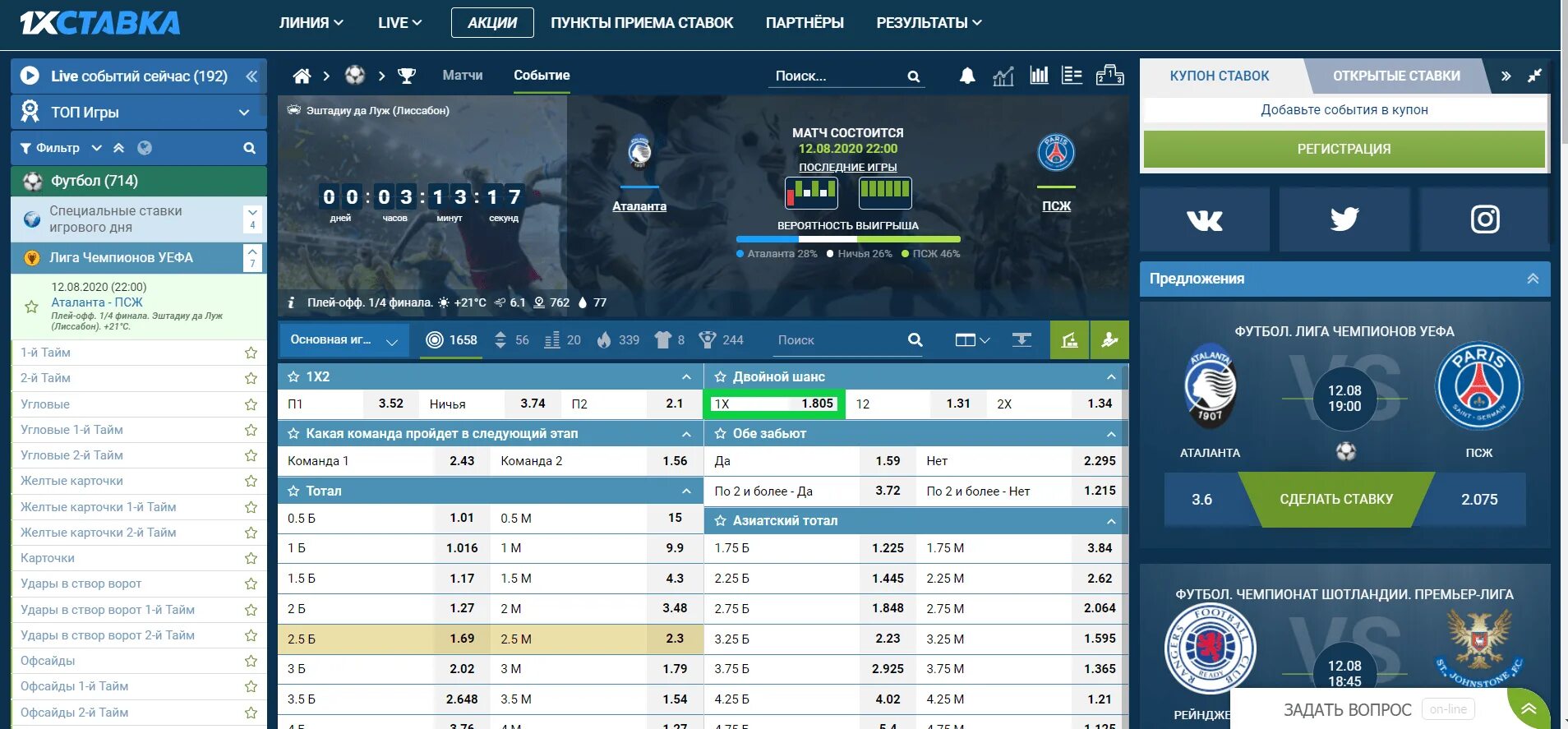
Task: Open the РЕЗУЛЬТАТЫ dropdown menu
Action: (x=929, y=23)
